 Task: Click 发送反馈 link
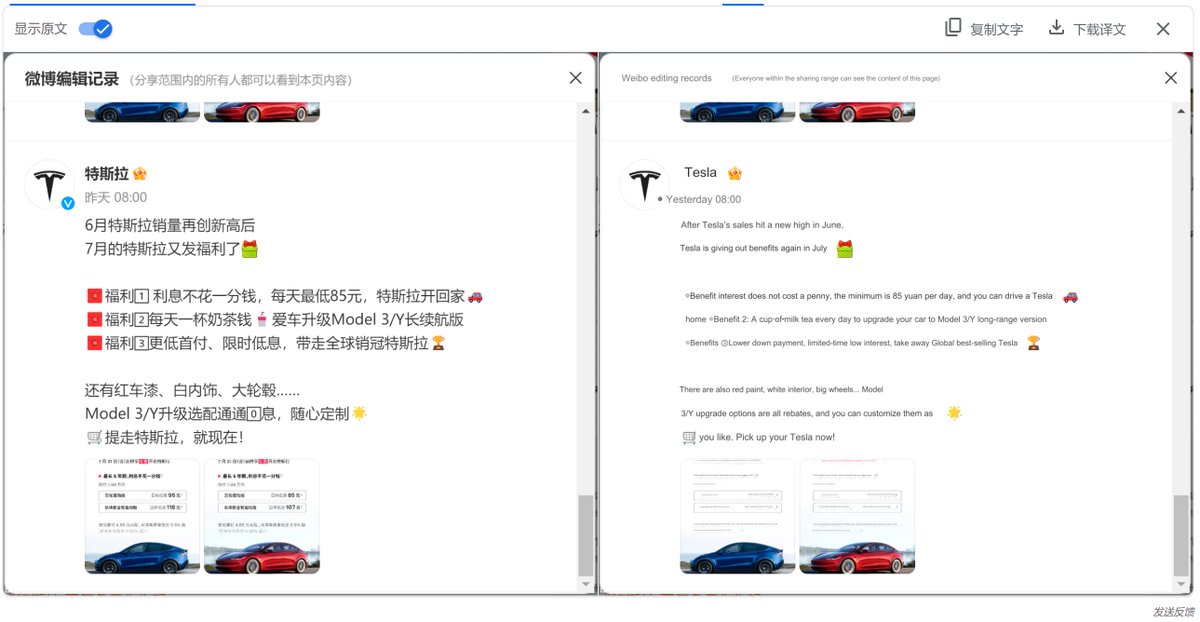(x=1173, y=611)
